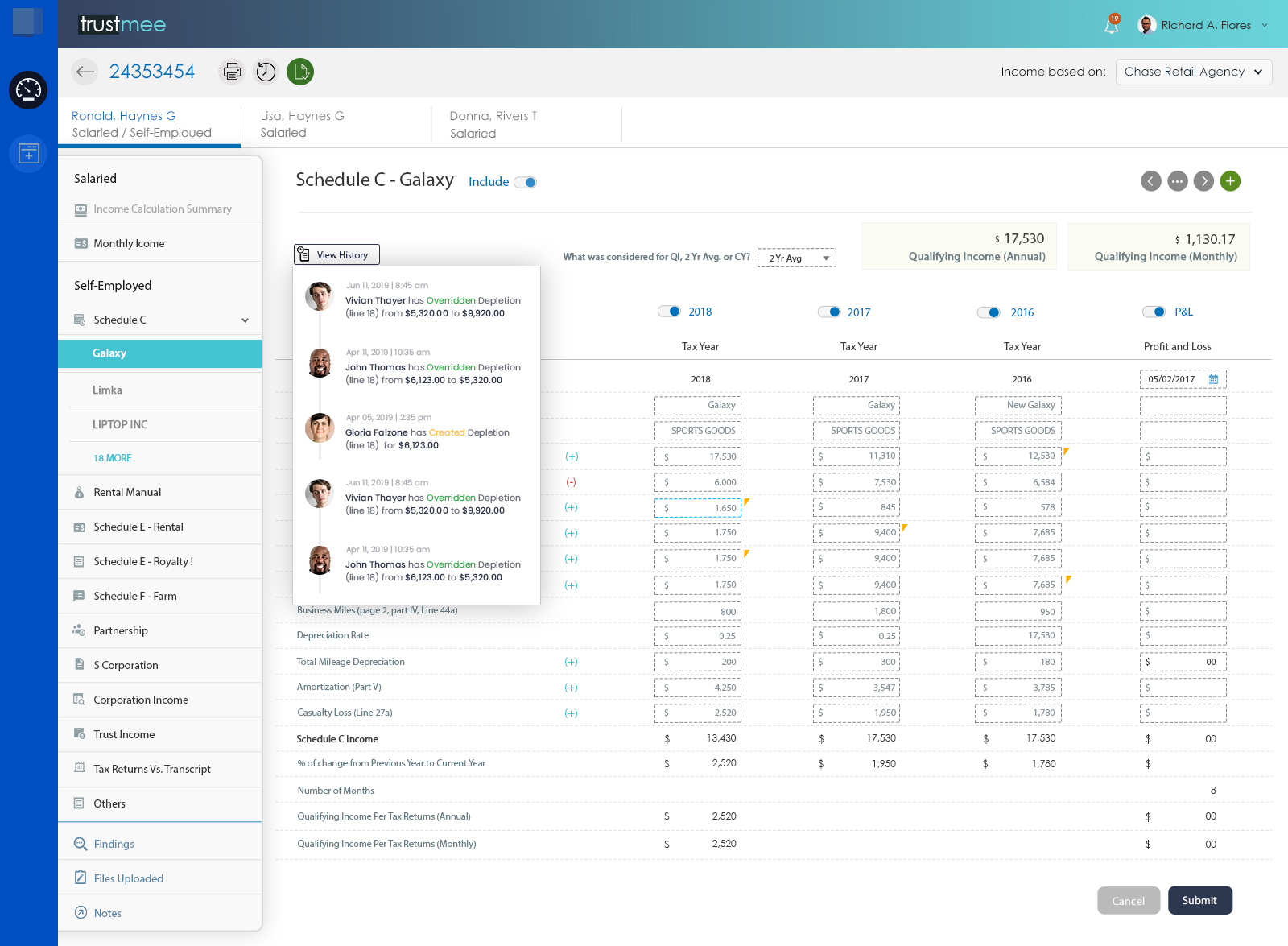Viewport: 1288px width, 946px height.
Task: Toggle the P&L switch
Action: coord(1154,312)
